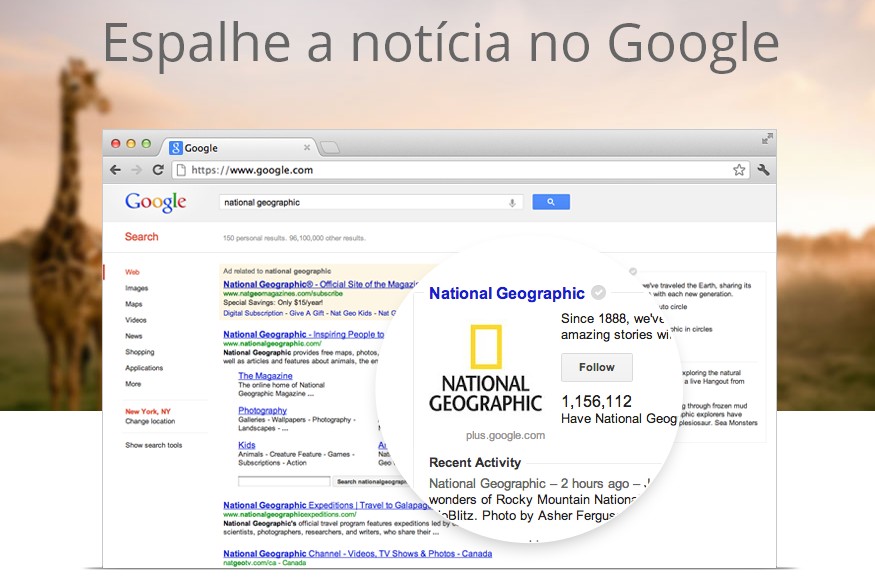Expand the More search categories
The height and width of the screenshot is (583, 875).
133,384
